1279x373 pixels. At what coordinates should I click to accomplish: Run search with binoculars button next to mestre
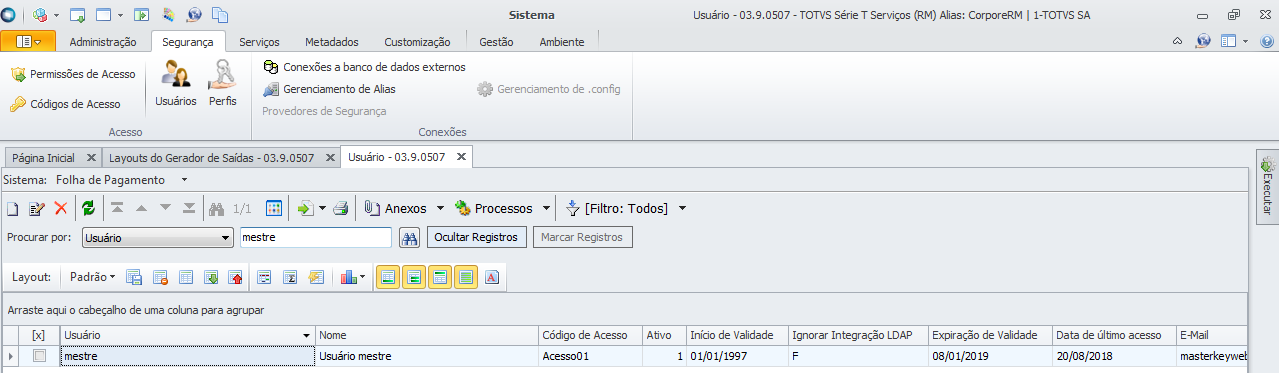pos(409,237)
